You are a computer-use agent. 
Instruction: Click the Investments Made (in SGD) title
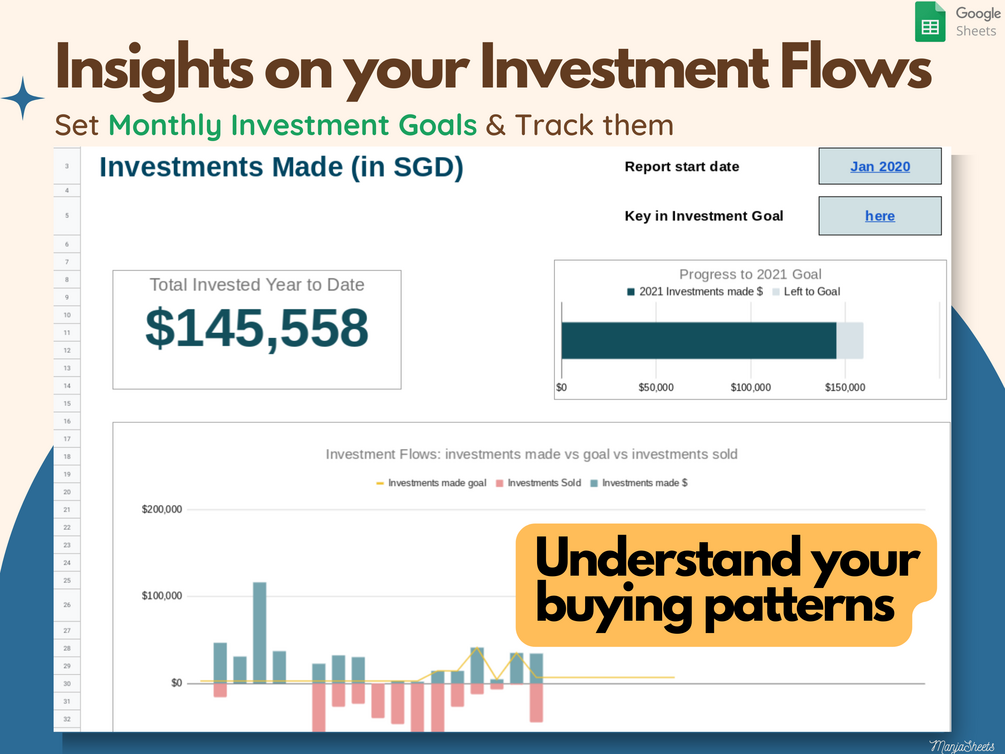click(x=281, y=167)
